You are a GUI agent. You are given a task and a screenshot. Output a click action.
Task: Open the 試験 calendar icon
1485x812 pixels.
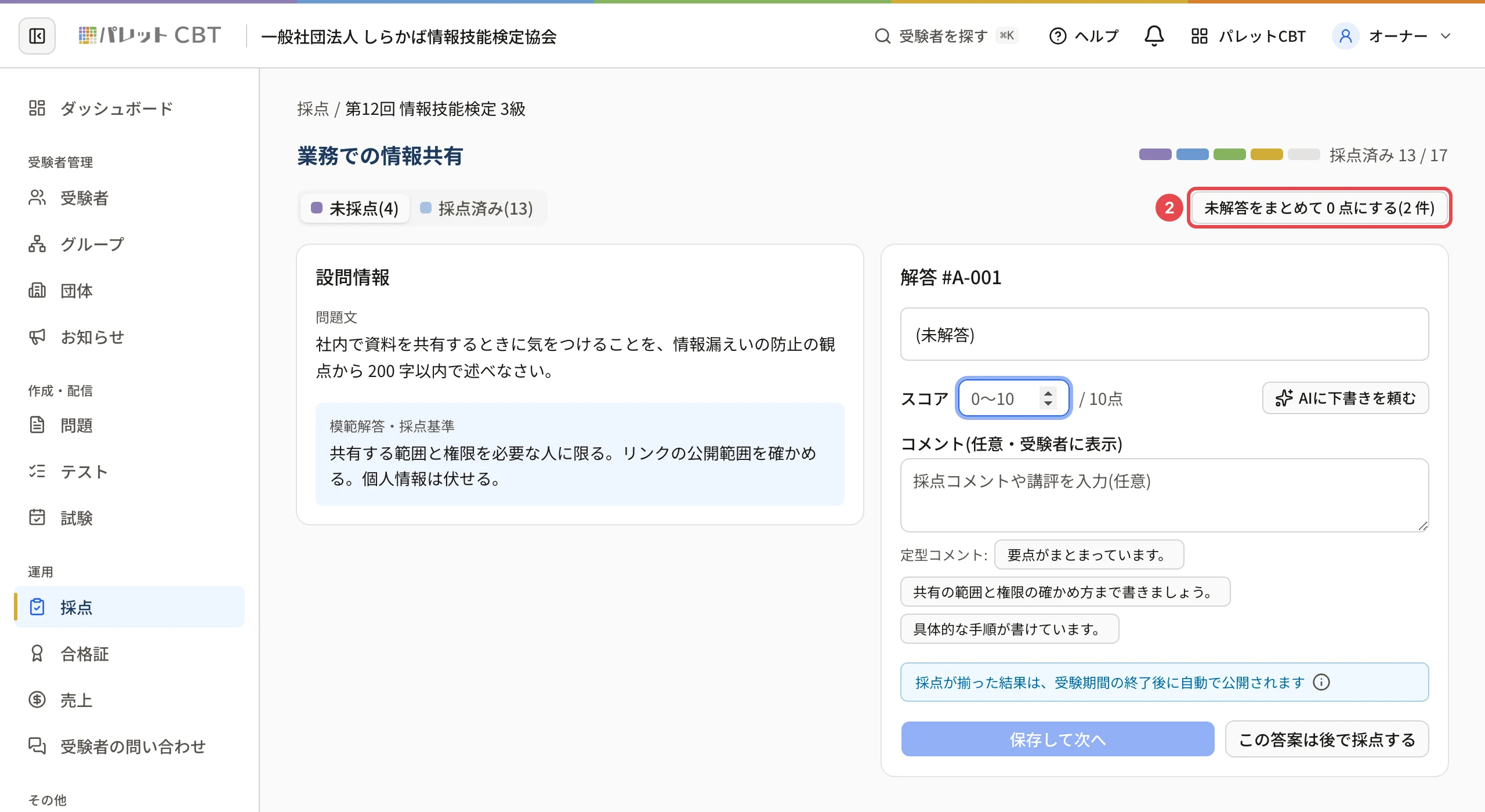[37, 517]
